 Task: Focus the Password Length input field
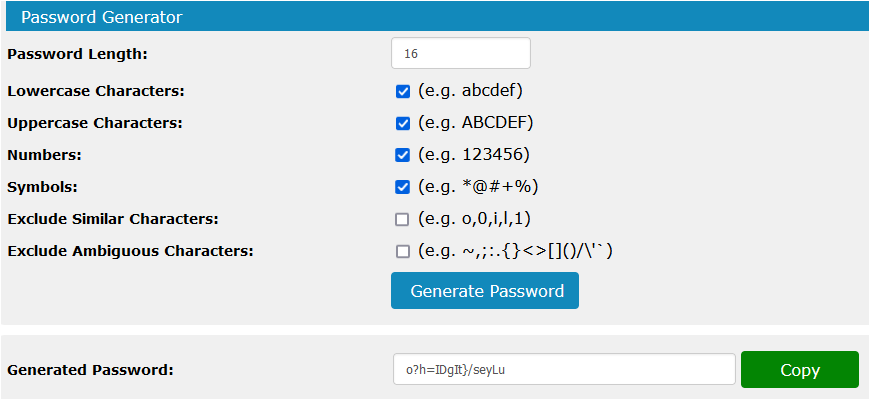[461, 53]
